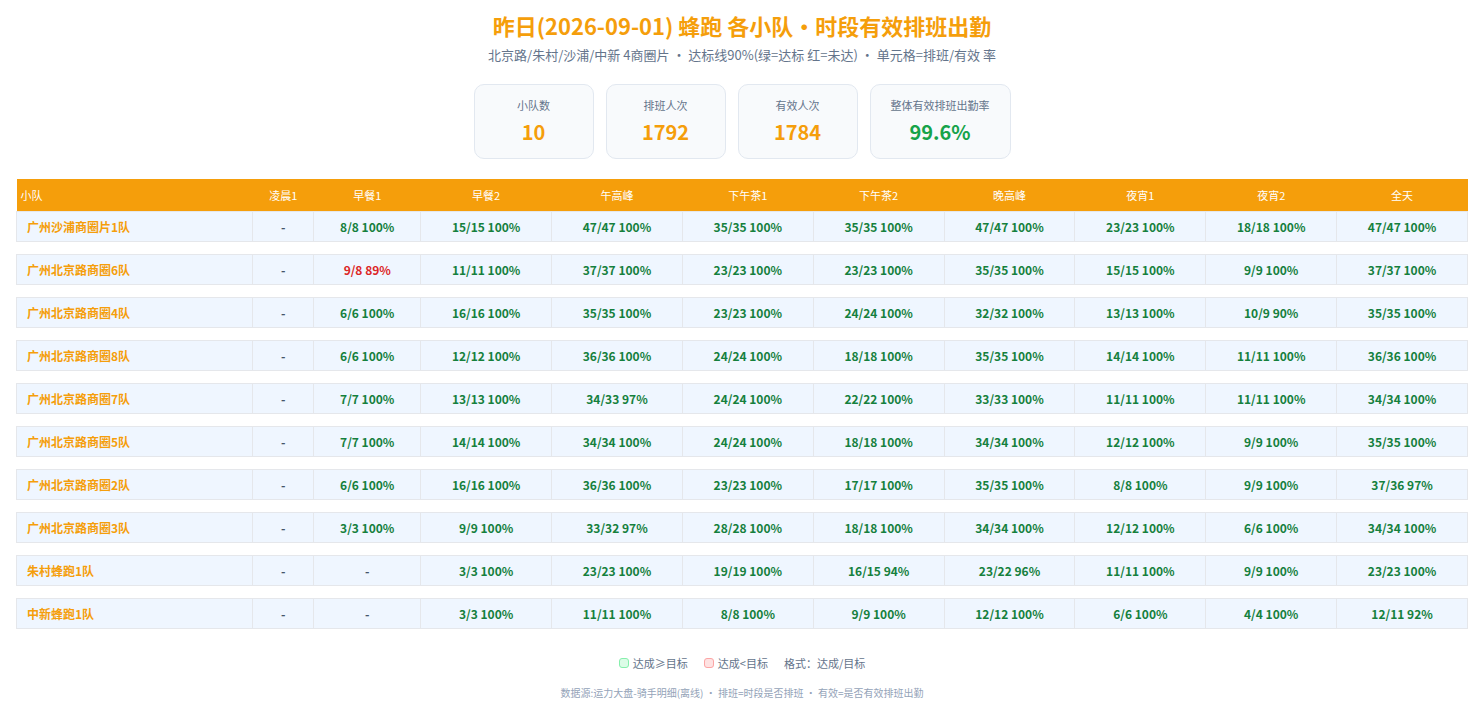Screen dimensions: 1484x715
Task: Open the 有效人次 summary card
Action: point(797,121)
